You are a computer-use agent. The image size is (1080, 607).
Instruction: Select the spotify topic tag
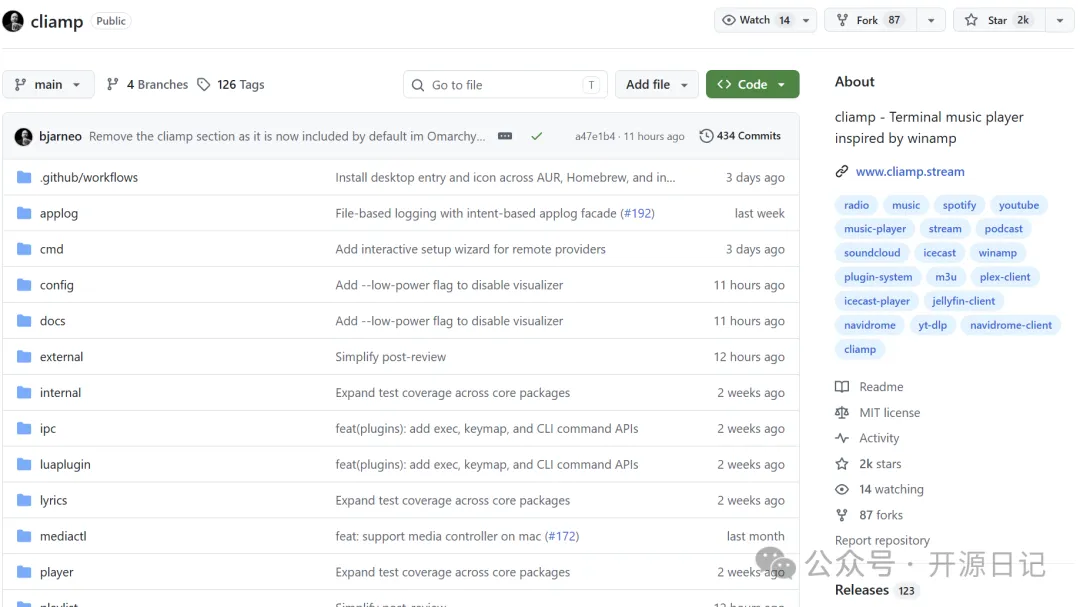(x=959, y=205)
